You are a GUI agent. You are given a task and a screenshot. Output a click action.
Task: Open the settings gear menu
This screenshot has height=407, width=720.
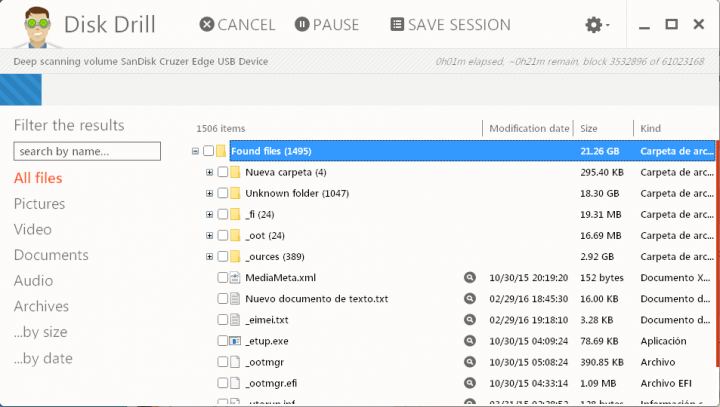point(596,24)
